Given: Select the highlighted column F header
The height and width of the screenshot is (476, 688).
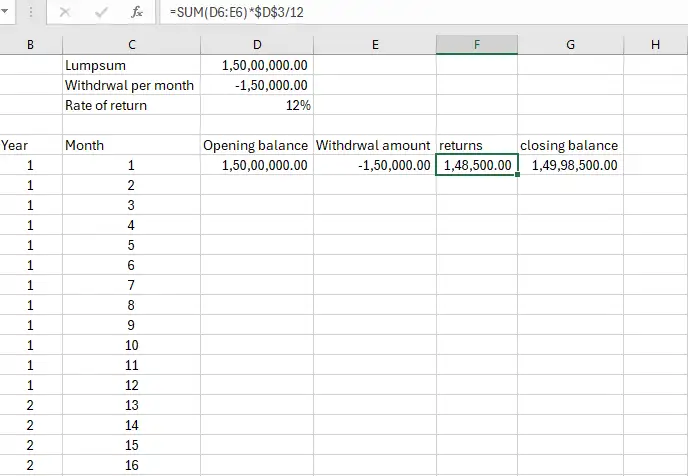Looking at the screenshot, I should tap(477, 44).
